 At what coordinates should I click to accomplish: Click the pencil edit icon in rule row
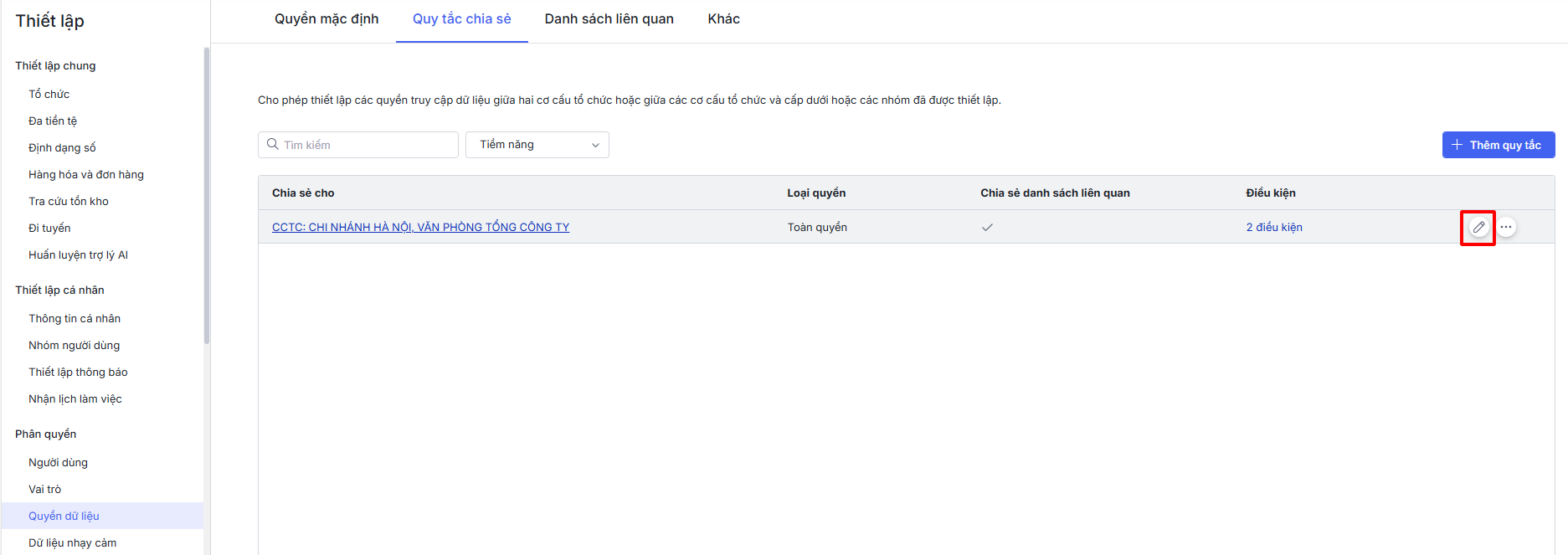pyautogui.click(x=1478, y=227)
